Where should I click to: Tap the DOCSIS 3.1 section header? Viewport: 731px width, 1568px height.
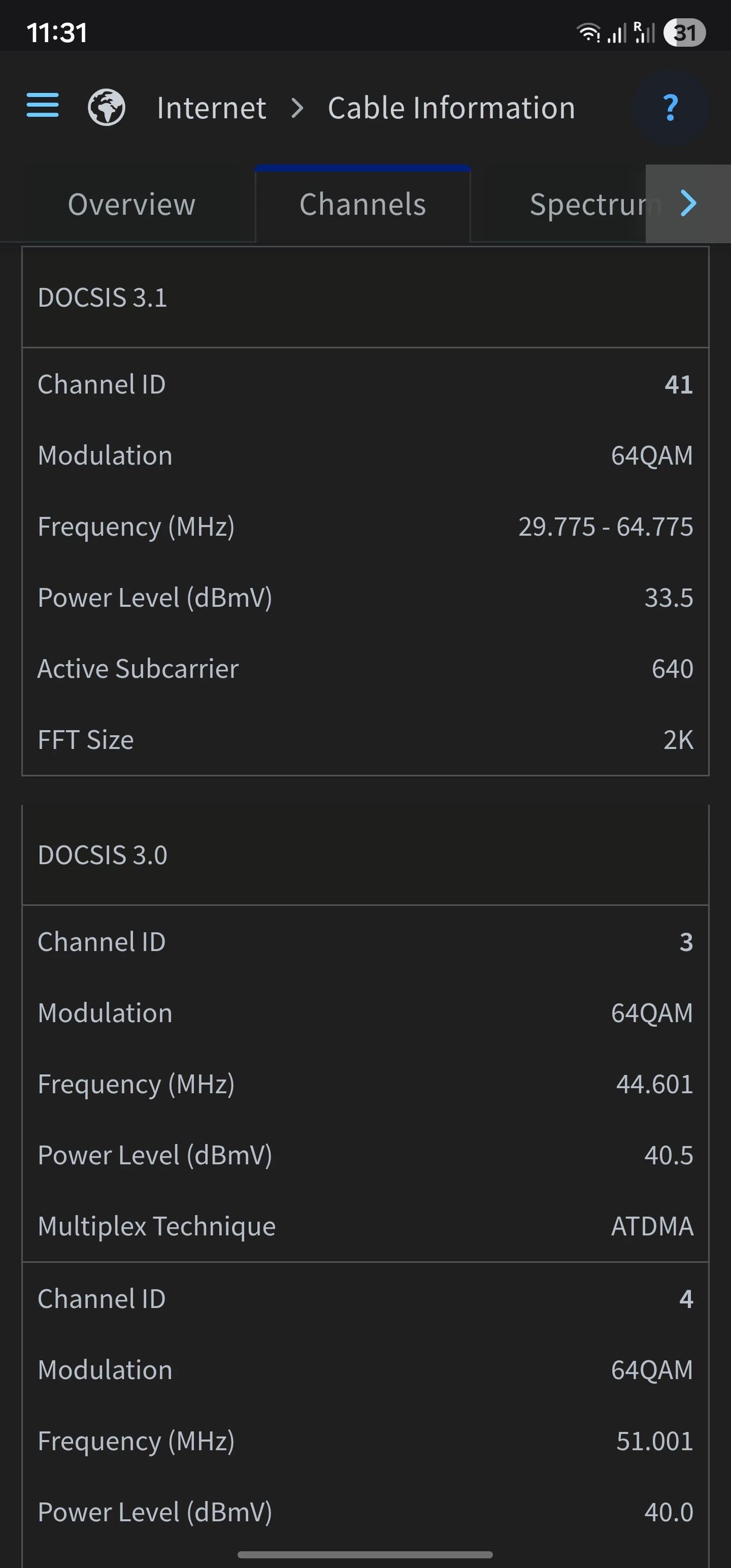point(102,298)
